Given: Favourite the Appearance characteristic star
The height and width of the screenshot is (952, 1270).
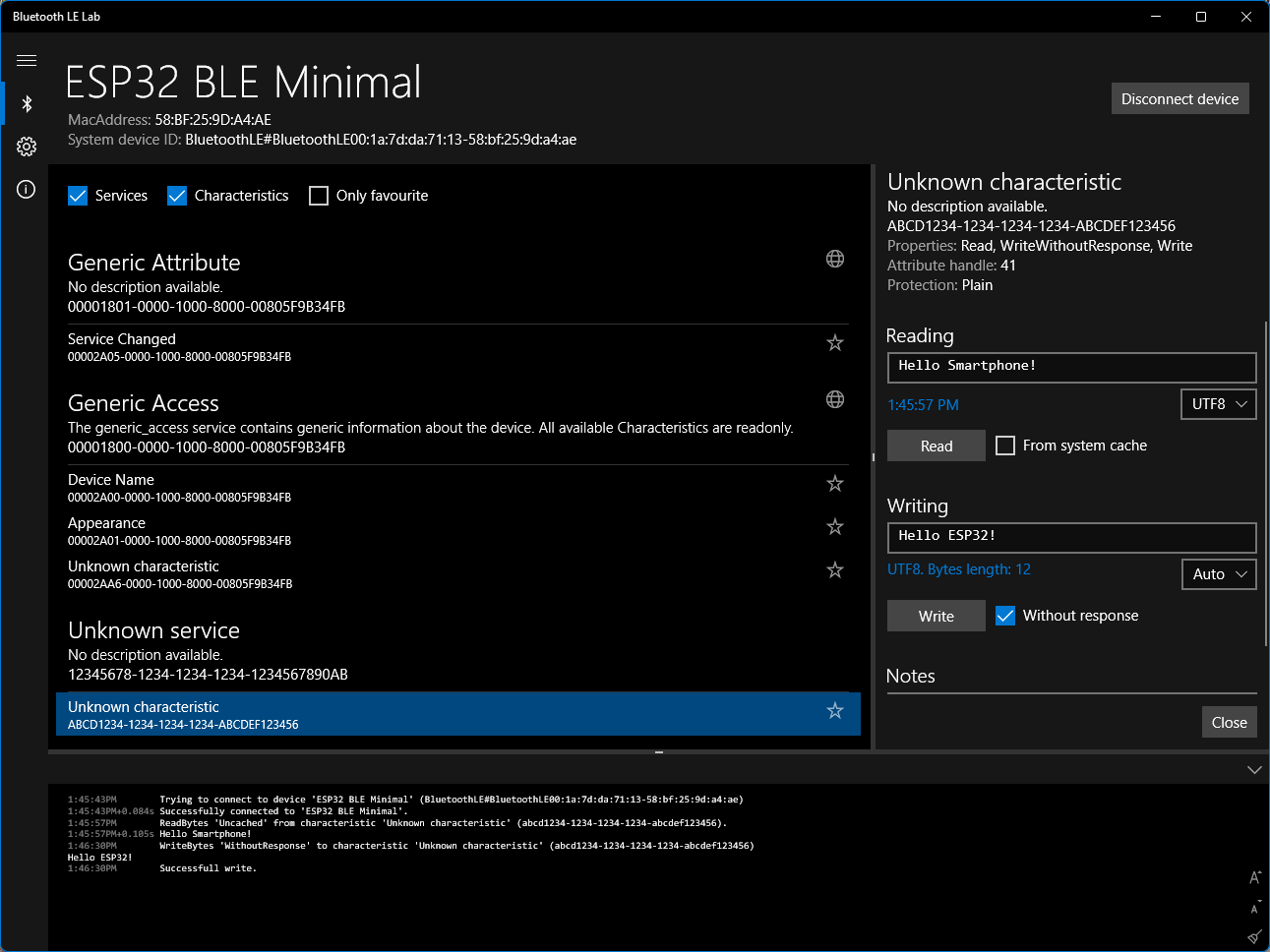Looking at the screenshot, I should [835, 526].
